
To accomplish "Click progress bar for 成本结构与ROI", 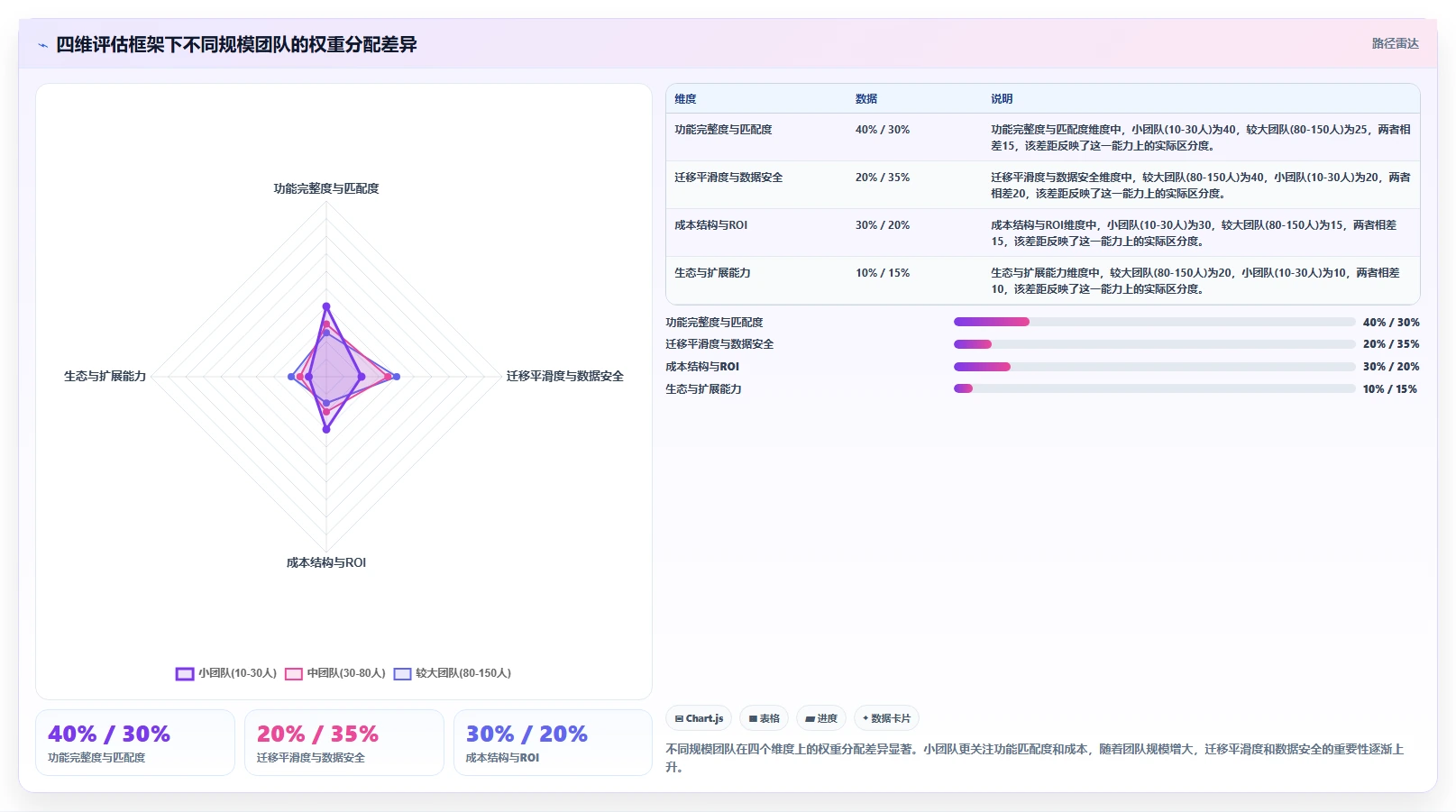I will coord(1155,367).
